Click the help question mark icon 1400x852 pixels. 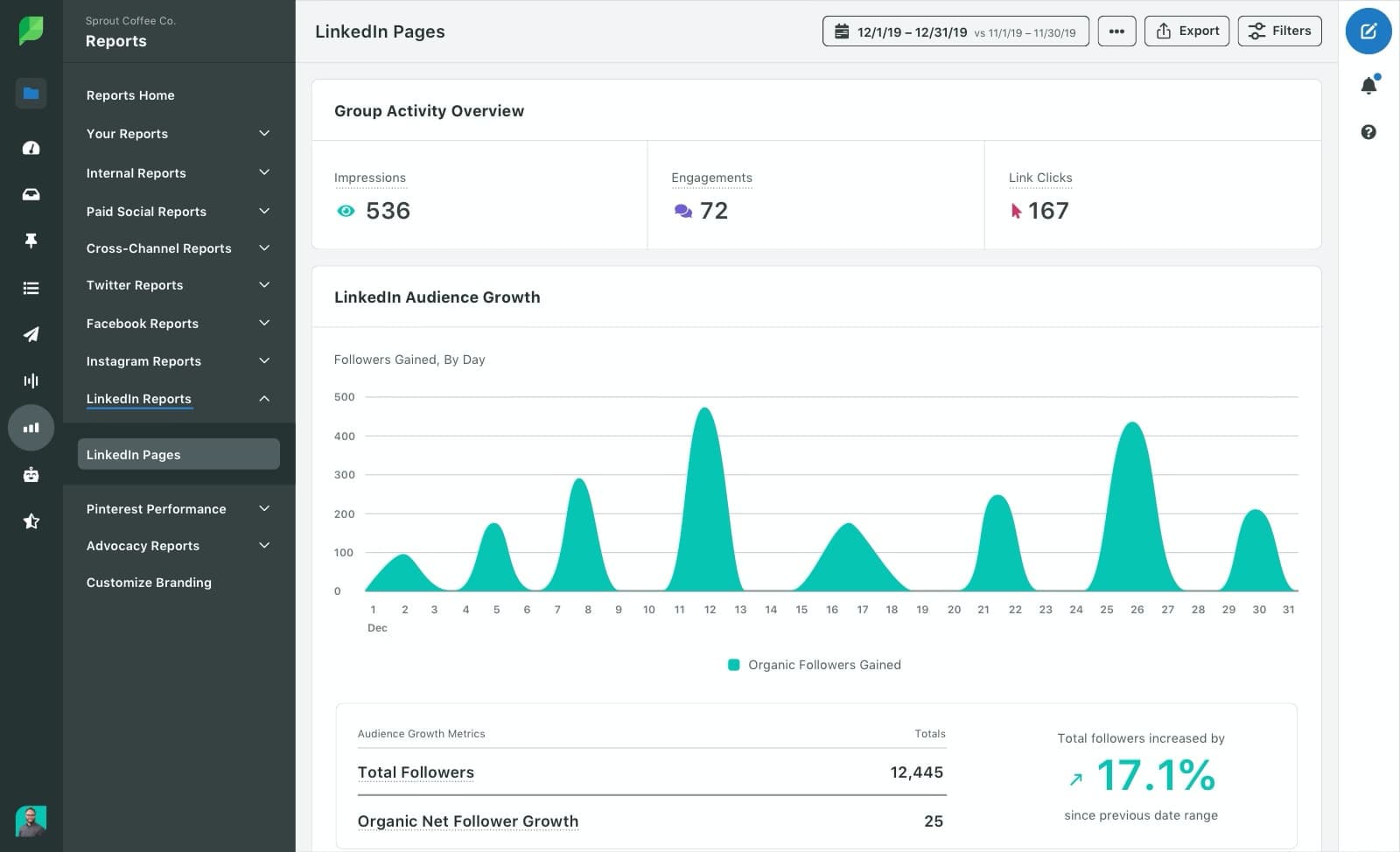click(x=1369, y=132)
